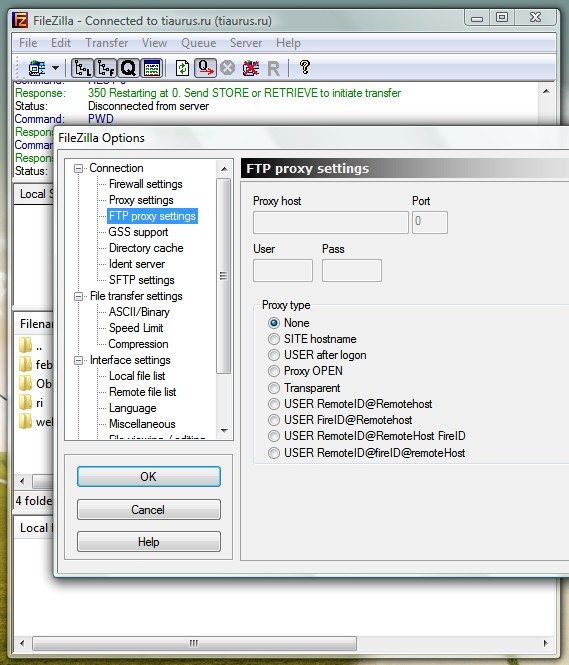
Task: Click queue pane scroll right arrow
Action: point(545,643)
